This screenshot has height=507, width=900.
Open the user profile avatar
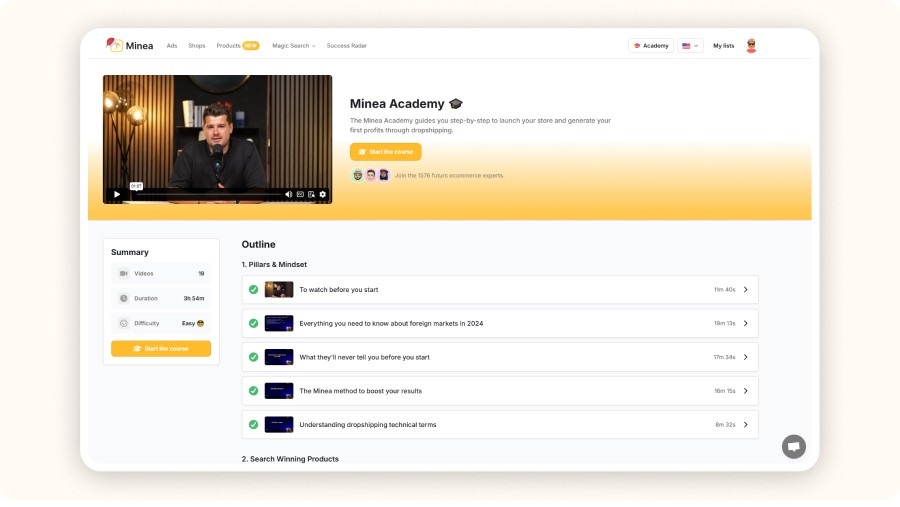(751, 45)
